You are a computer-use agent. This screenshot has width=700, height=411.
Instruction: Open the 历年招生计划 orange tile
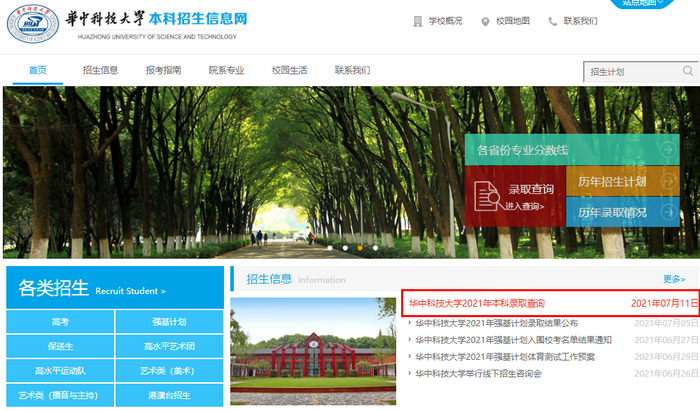(623, 181)
